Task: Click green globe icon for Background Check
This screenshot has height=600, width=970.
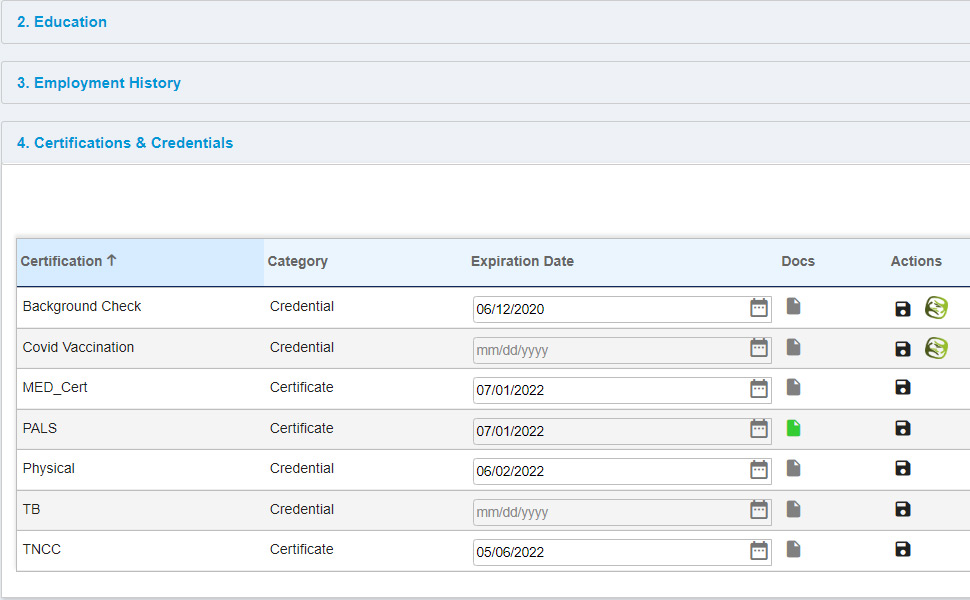Action: (936, 307)
